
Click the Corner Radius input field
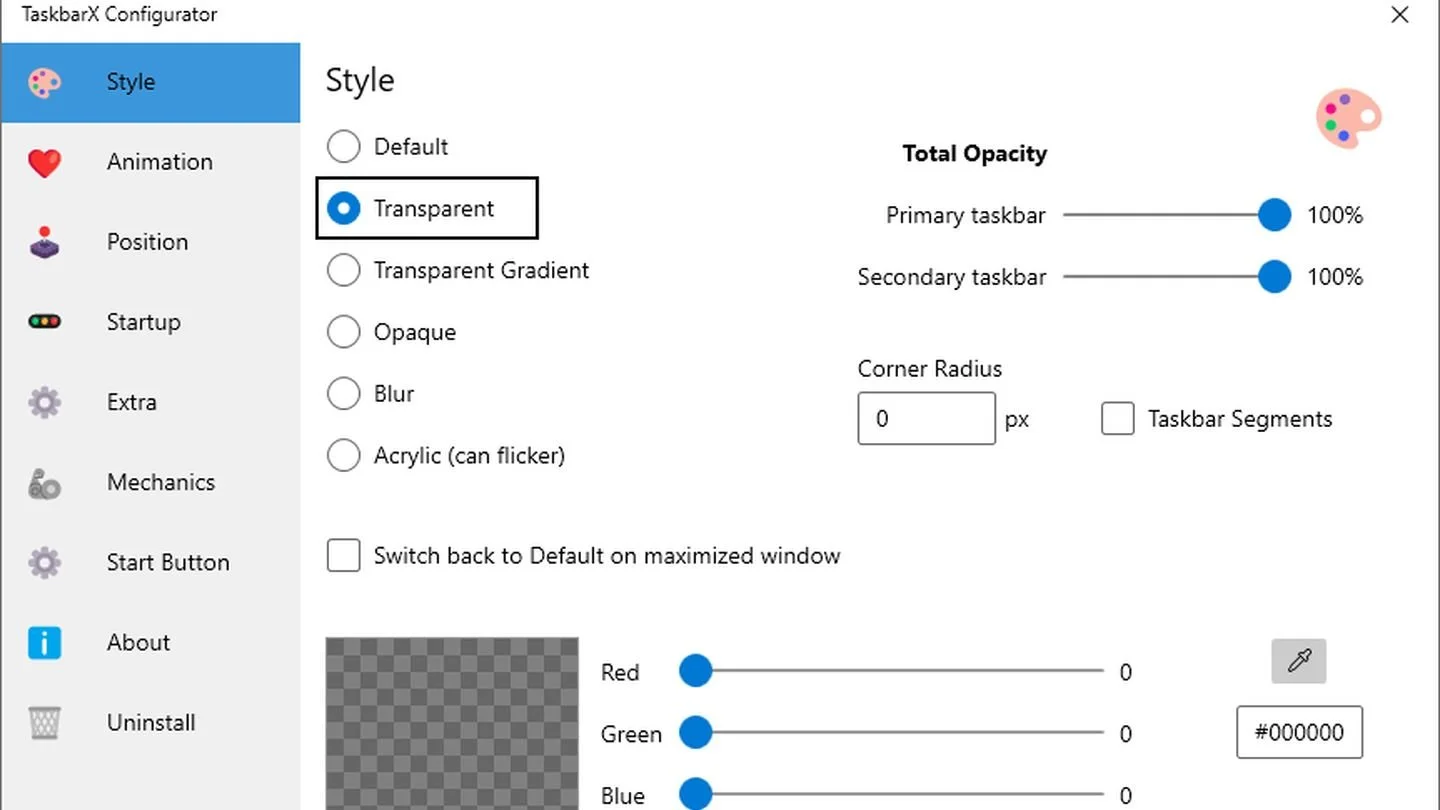(926, 418)
